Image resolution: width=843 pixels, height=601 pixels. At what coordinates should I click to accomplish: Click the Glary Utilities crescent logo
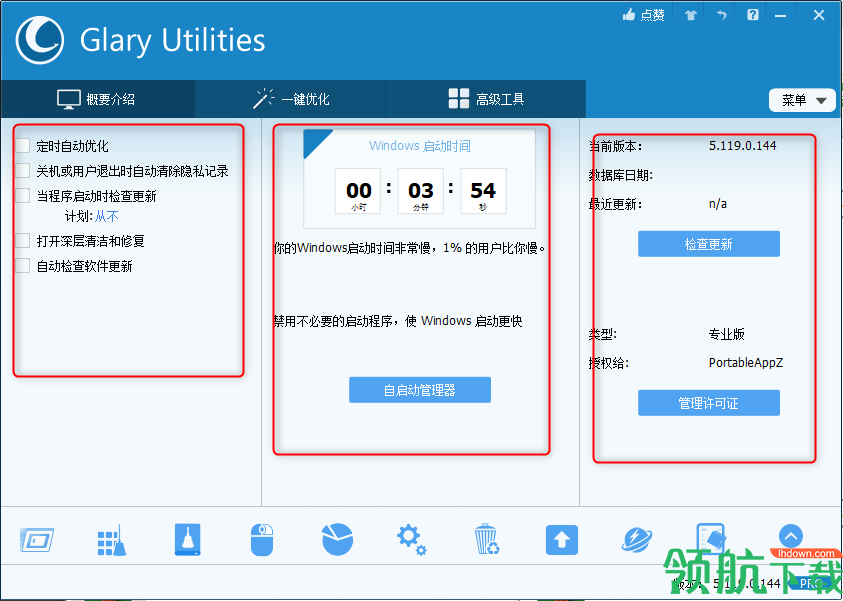pos(40,40)
